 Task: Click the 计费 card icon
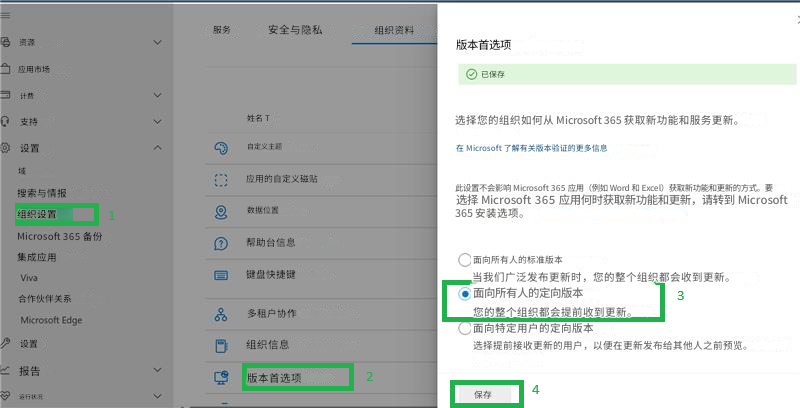coord(5,95)
